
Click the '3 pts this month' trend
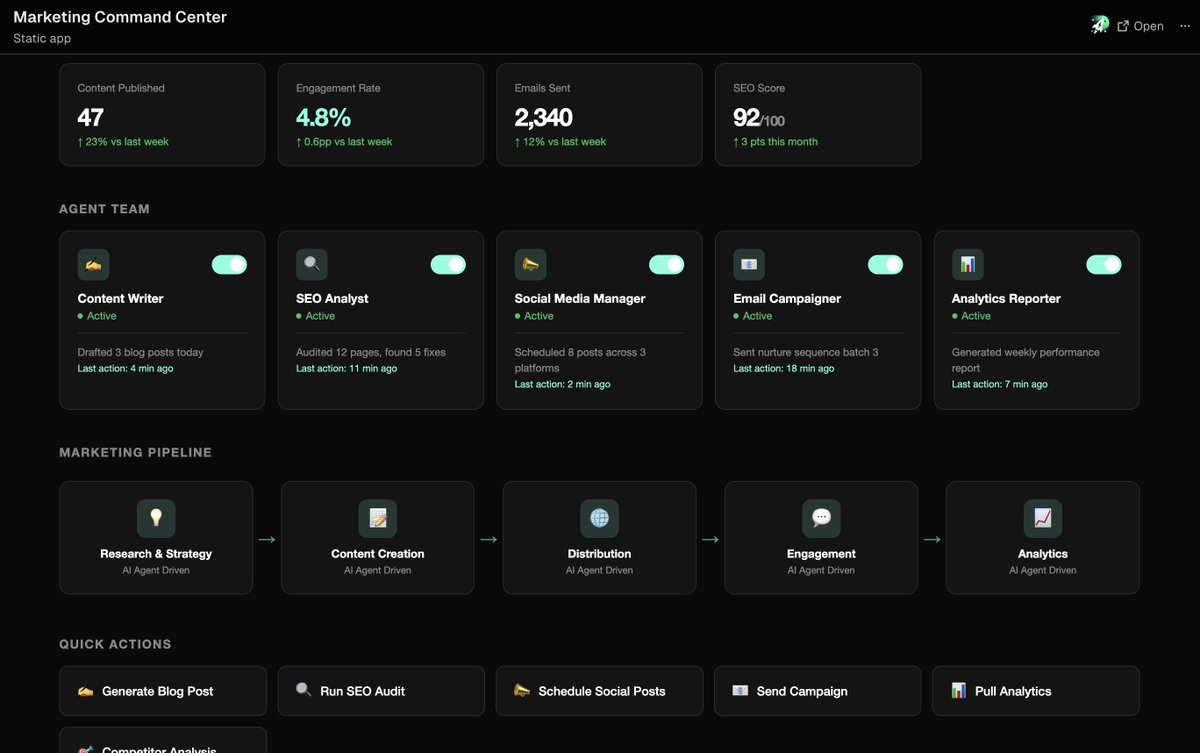pyautogui.click(x=775, y=142)
